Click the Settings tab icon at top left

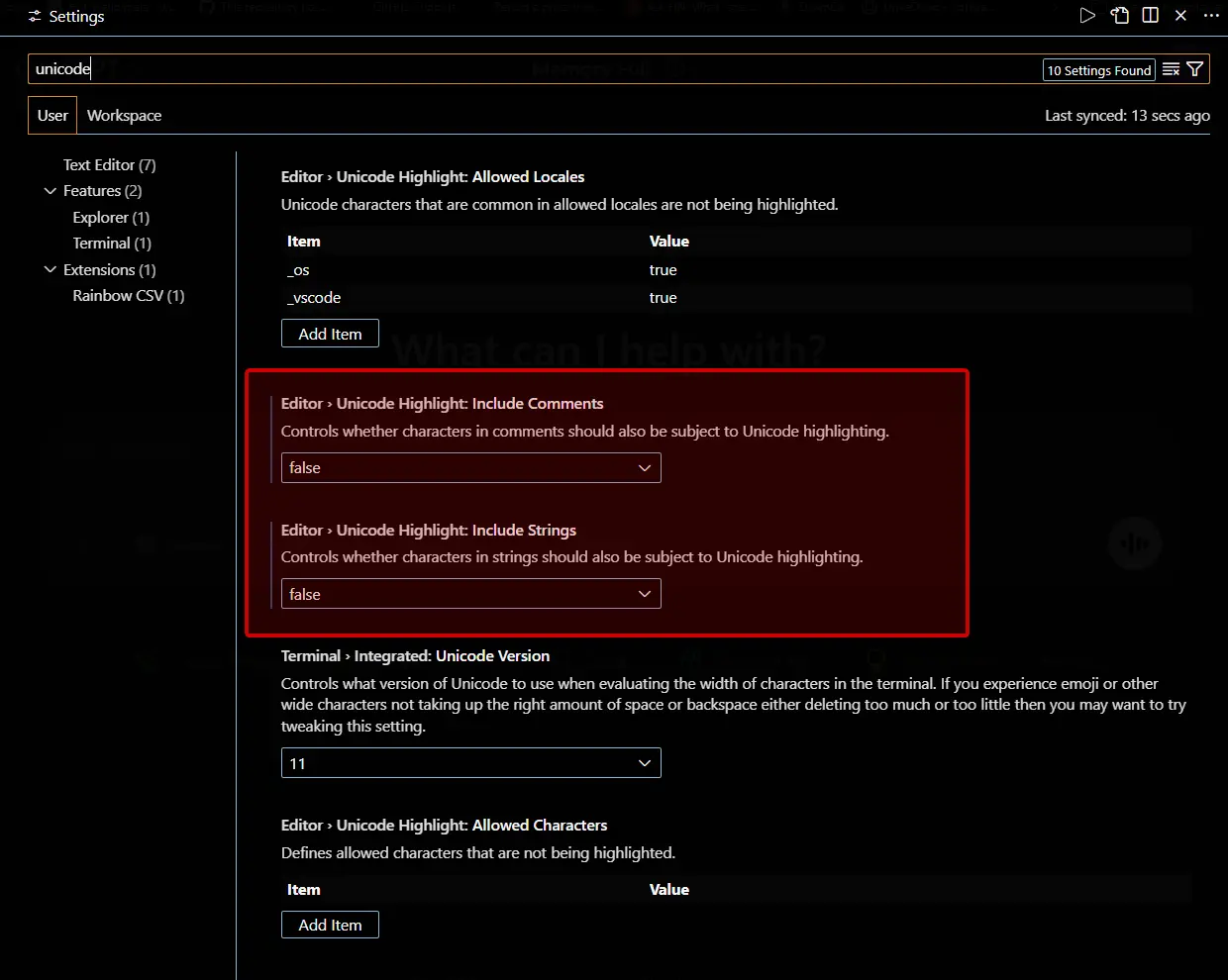click(35, 17)
